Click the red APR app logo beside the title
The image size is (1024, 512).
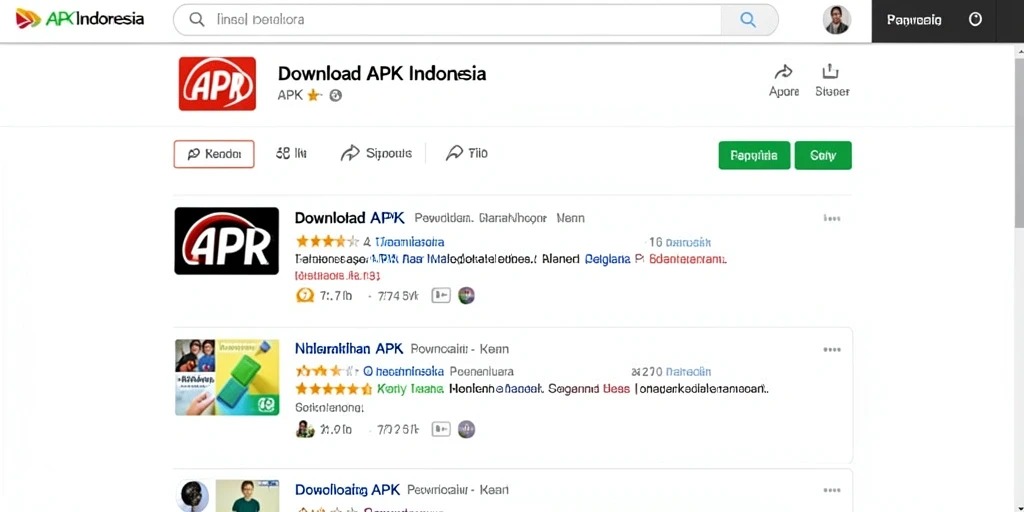coord(217,84)
